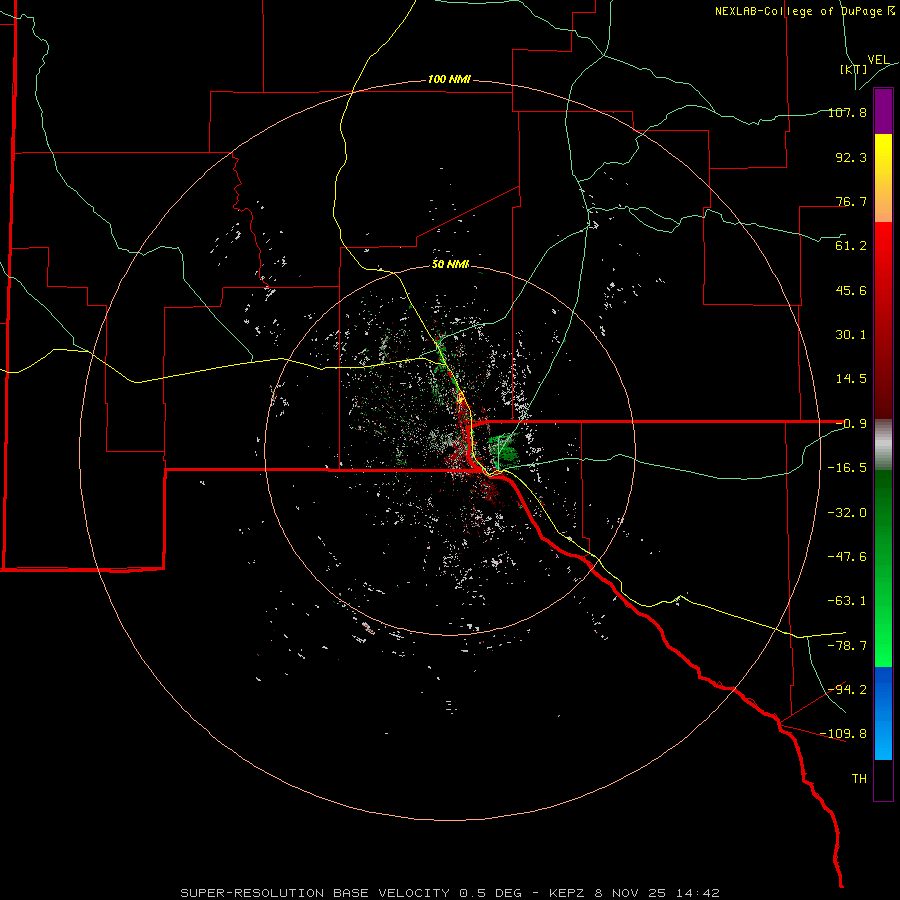Click the -63.1 scale value

point(847,601)
